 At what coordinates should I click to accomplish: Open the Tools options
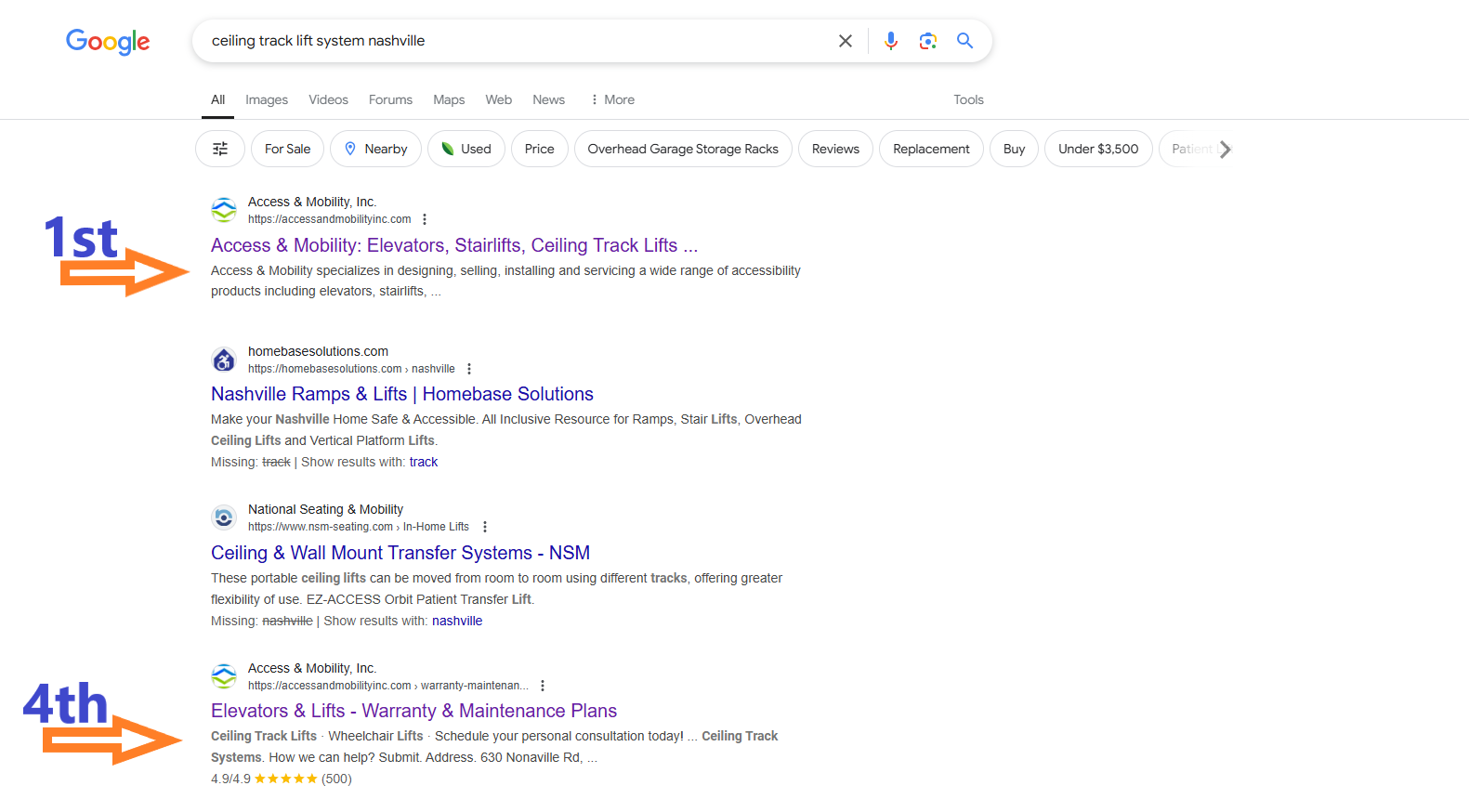click(x=968, y=99)
